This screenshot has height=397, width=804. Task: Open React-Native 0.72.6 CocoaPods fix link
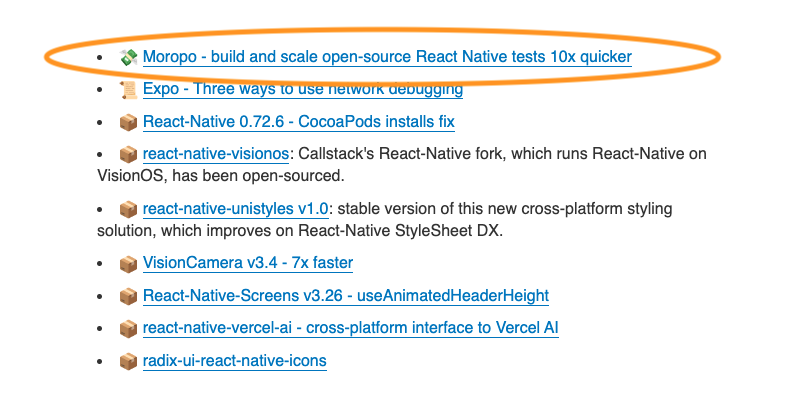coord(298,122)
